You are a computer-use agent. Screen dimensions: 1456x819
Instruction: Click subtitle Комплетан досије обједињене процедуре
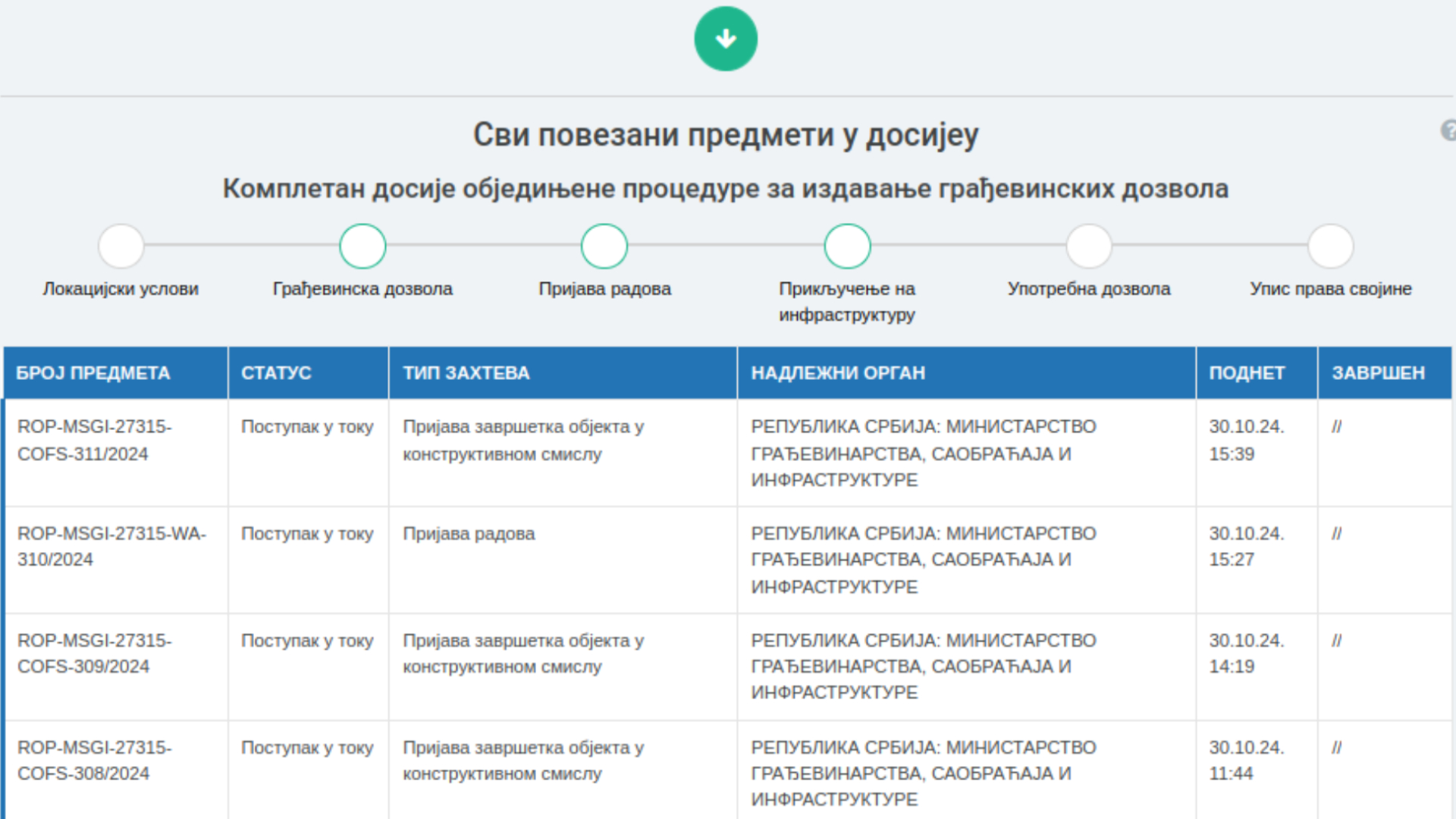click(x=726, y=189)
